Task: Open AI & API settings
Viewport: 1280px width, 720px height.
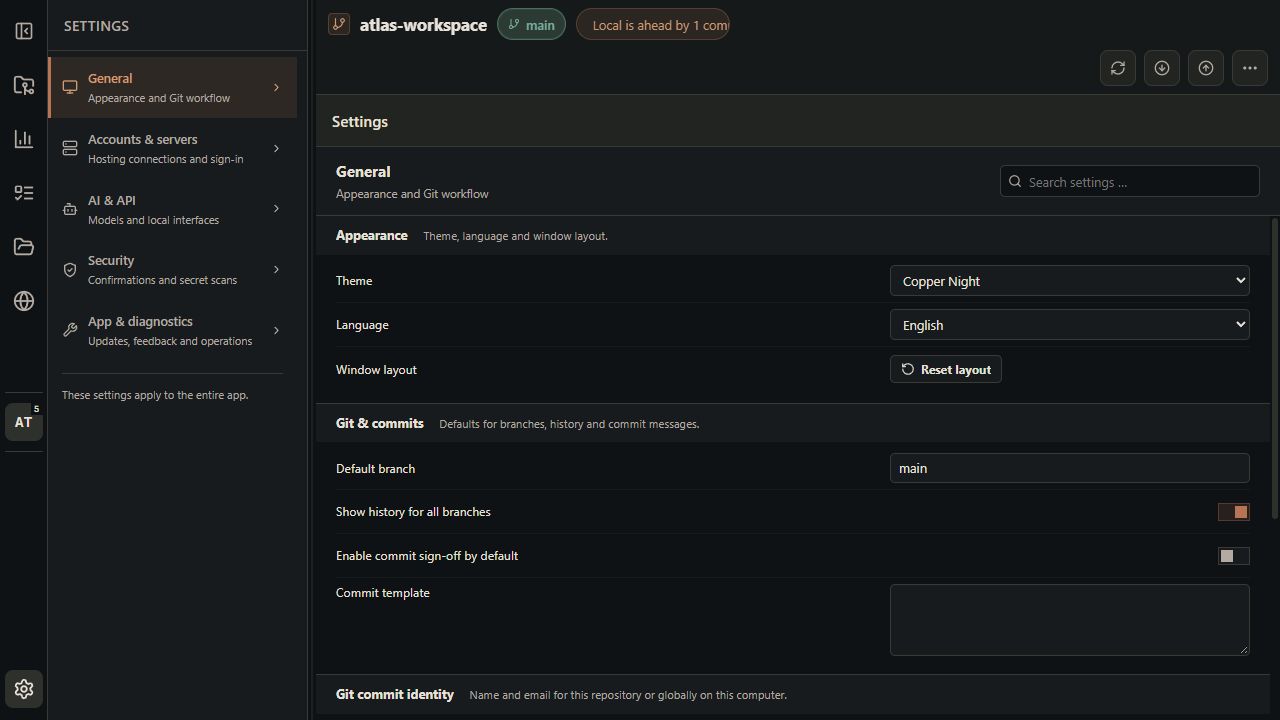Action: click(x=173, y=209)
